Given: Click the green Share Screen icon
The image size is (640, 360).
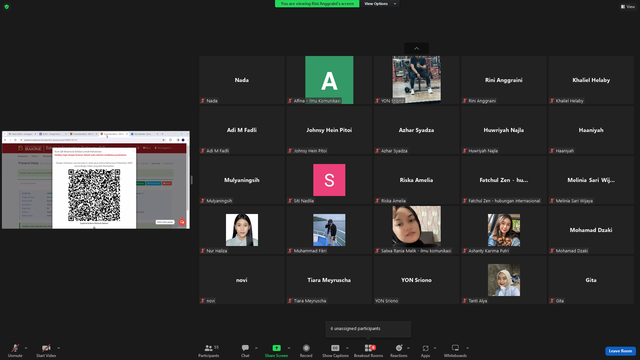Looking at the screenshot, I should click(276, 348).
